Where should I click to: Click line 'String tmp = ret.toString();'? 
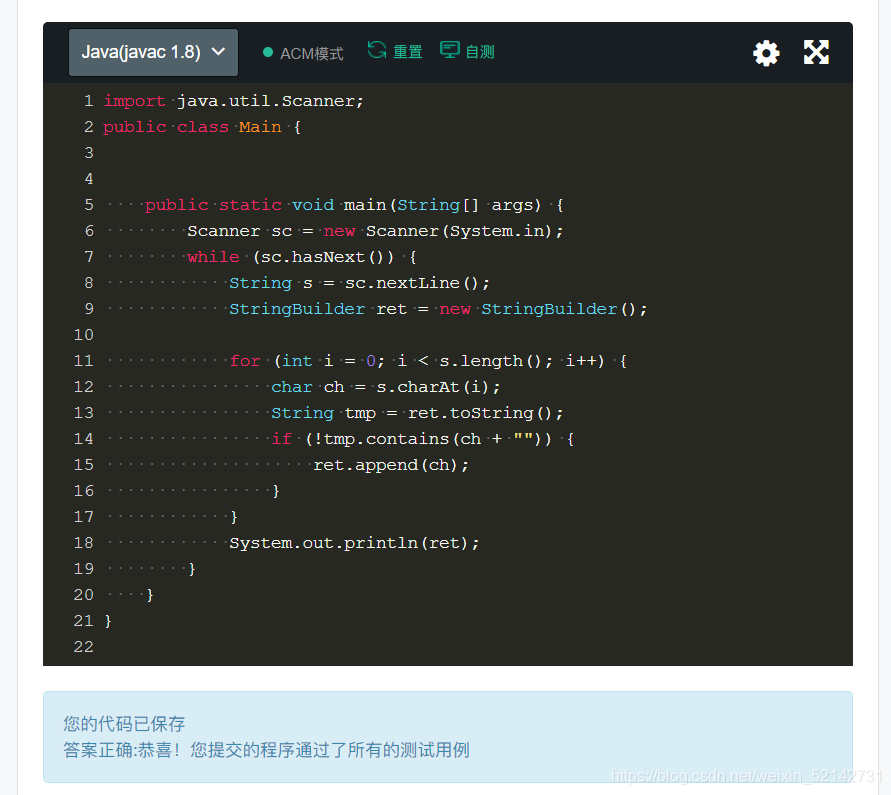(417, 413)
